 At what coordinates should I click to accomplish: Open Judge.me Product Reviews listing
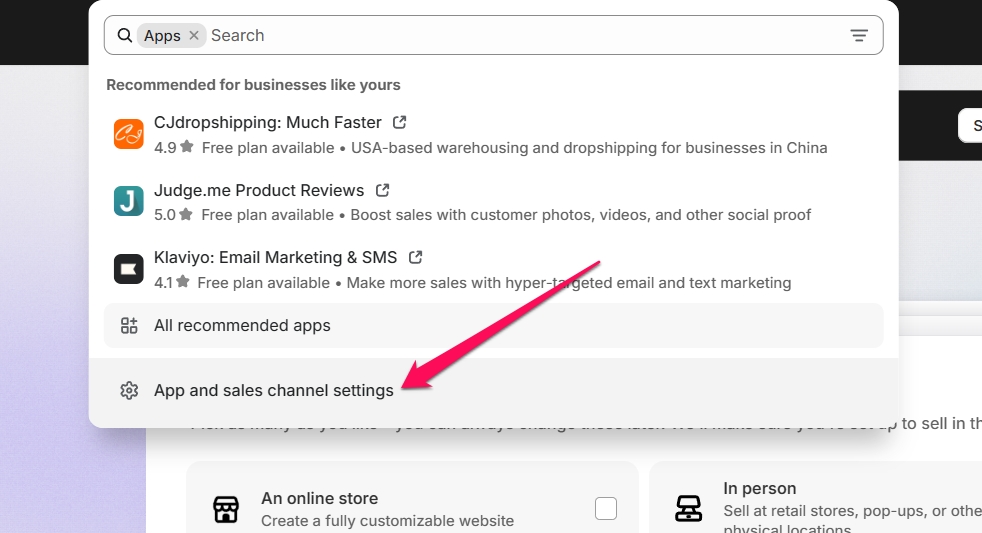[259, 190]
